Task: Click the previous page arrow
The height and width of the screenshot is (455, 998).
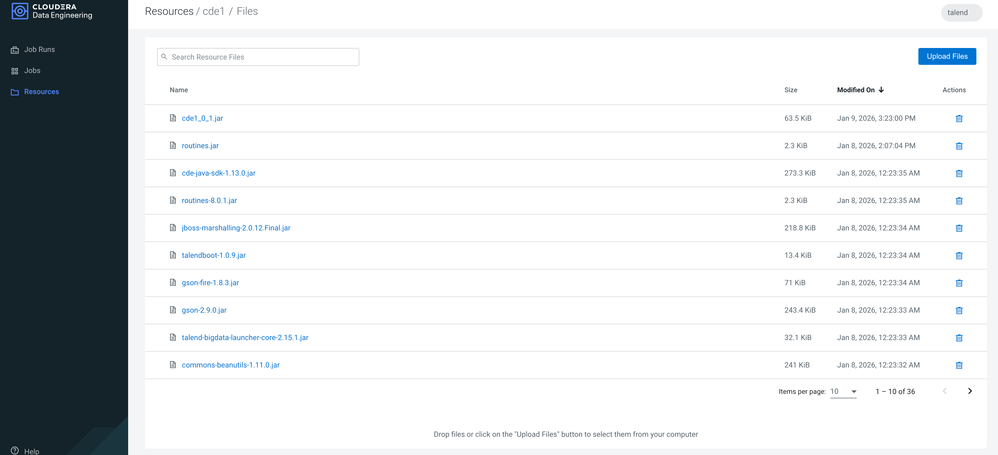Action: (945, 391)
